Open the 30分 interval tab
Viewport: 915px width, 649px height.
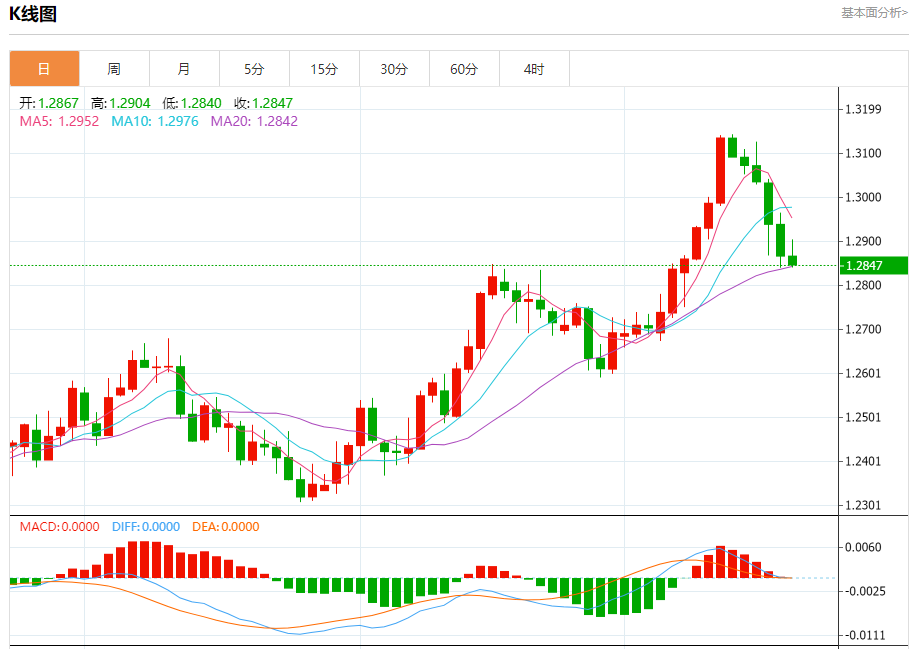(394, 69)
